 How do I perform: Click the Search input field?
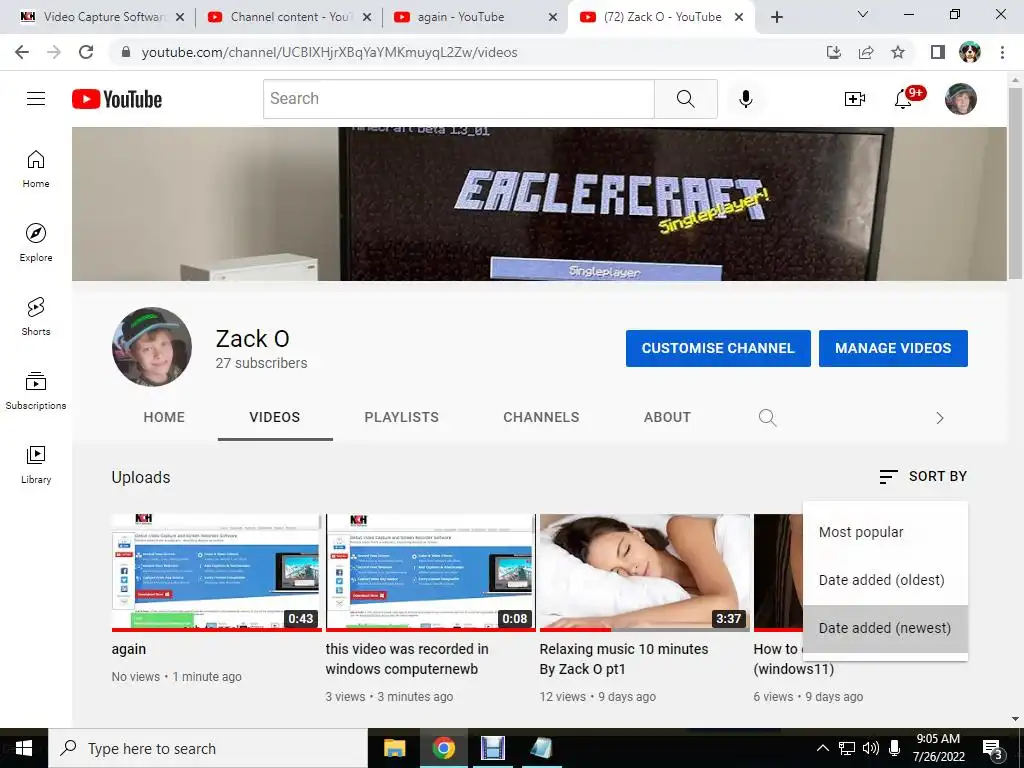click(x=458, y=99)
